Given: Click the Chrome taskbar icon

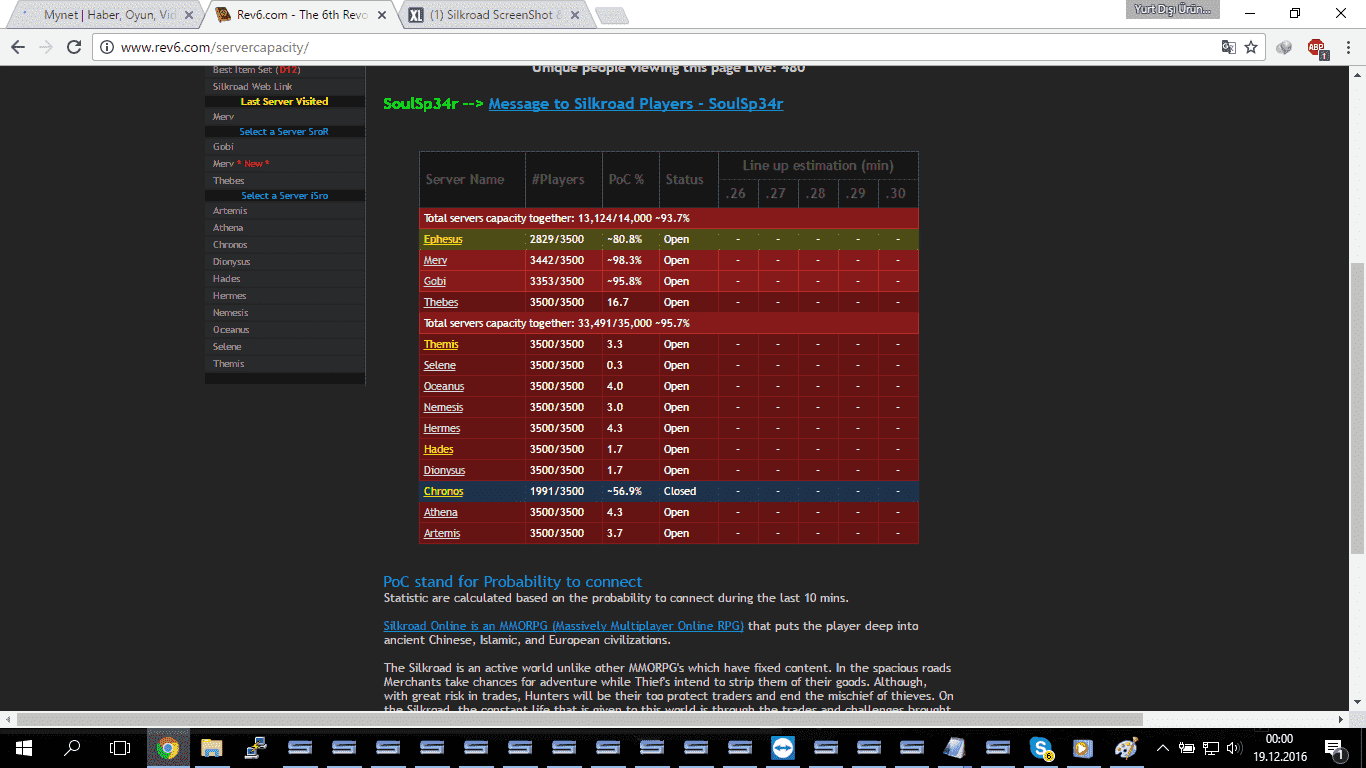Looking at the screenshot, I should pos(168,748).
